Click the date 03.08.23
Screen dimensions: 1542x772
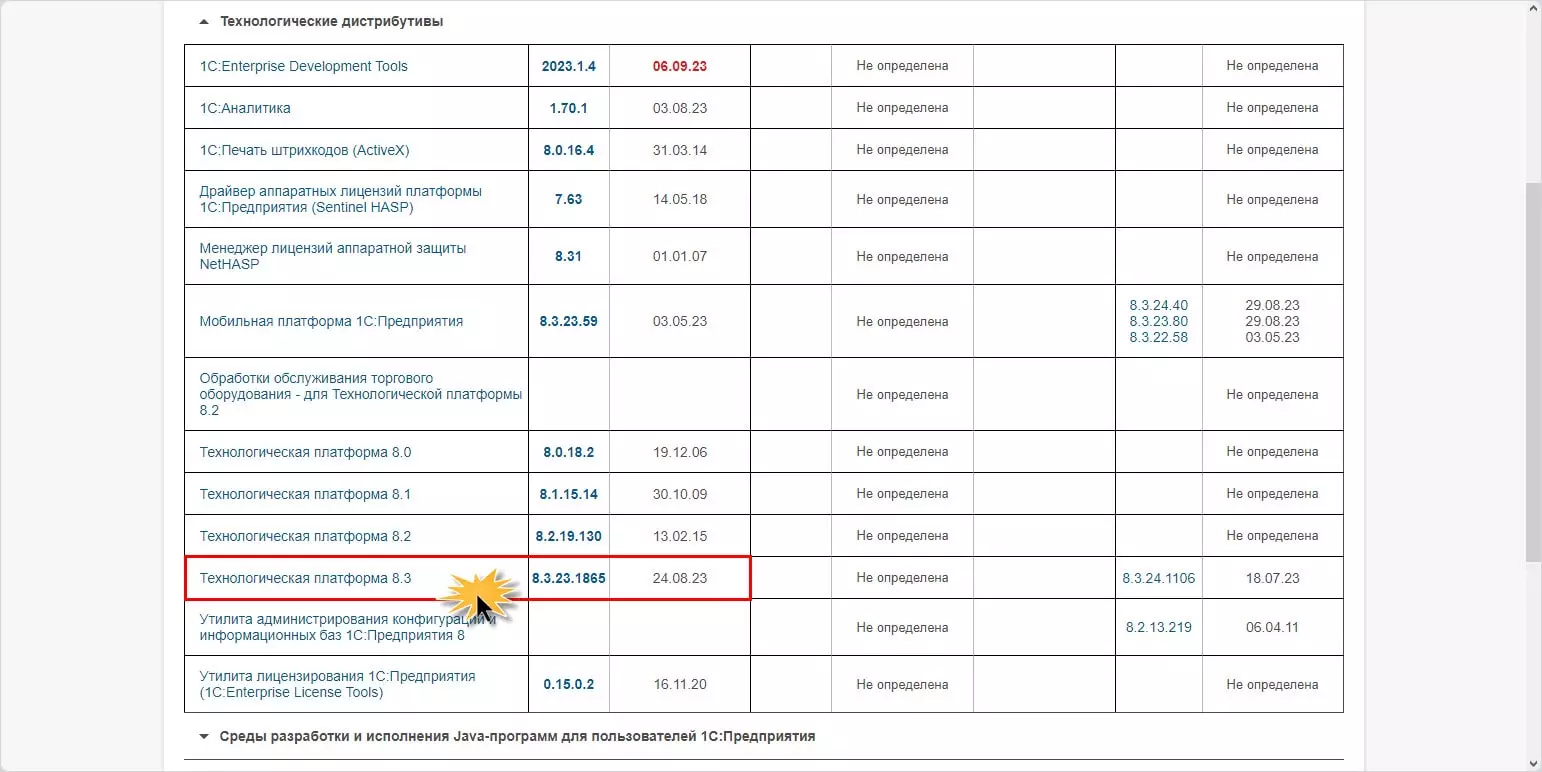click(680, 108)
